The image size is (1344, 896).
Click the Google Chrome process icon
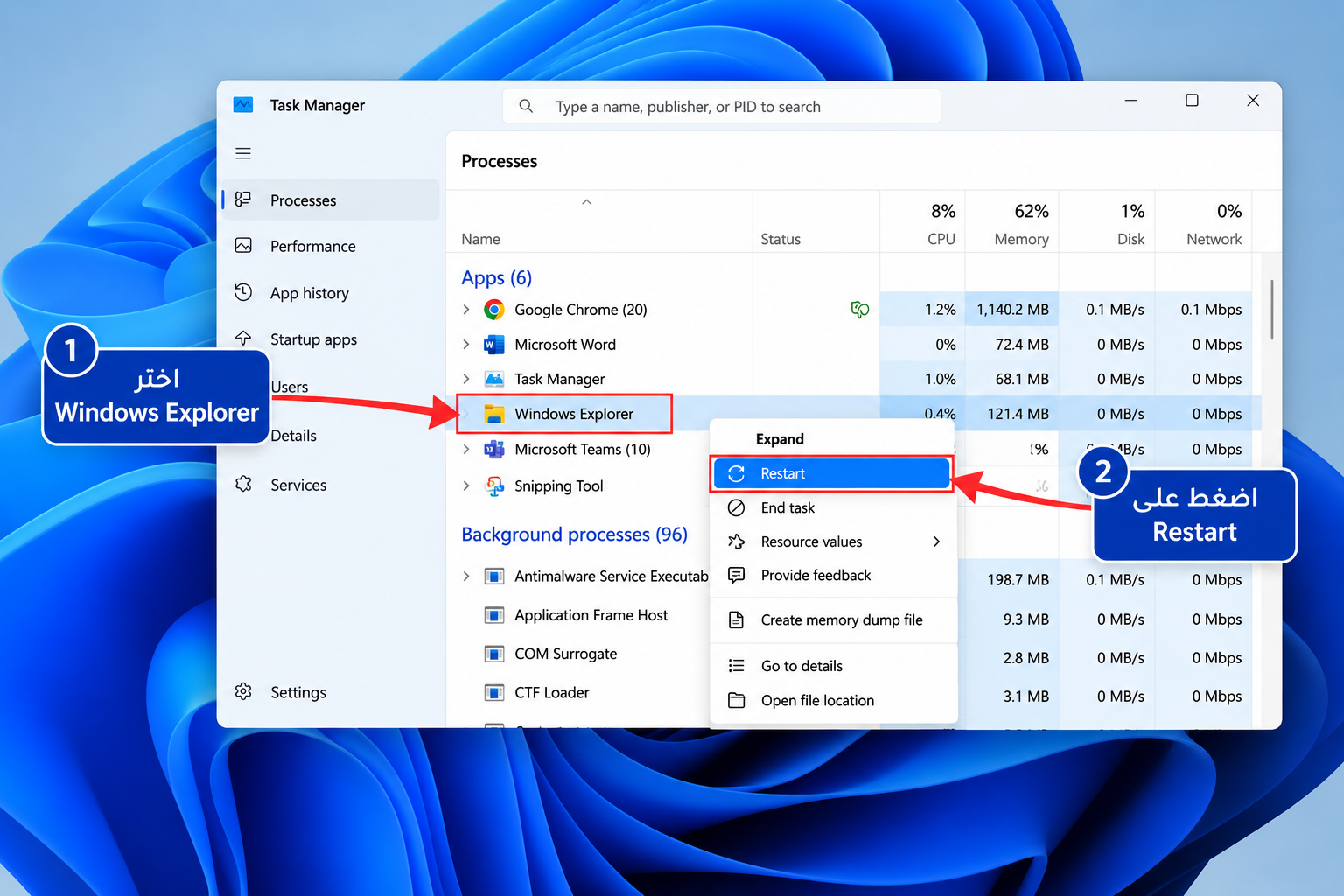[494, 310]
